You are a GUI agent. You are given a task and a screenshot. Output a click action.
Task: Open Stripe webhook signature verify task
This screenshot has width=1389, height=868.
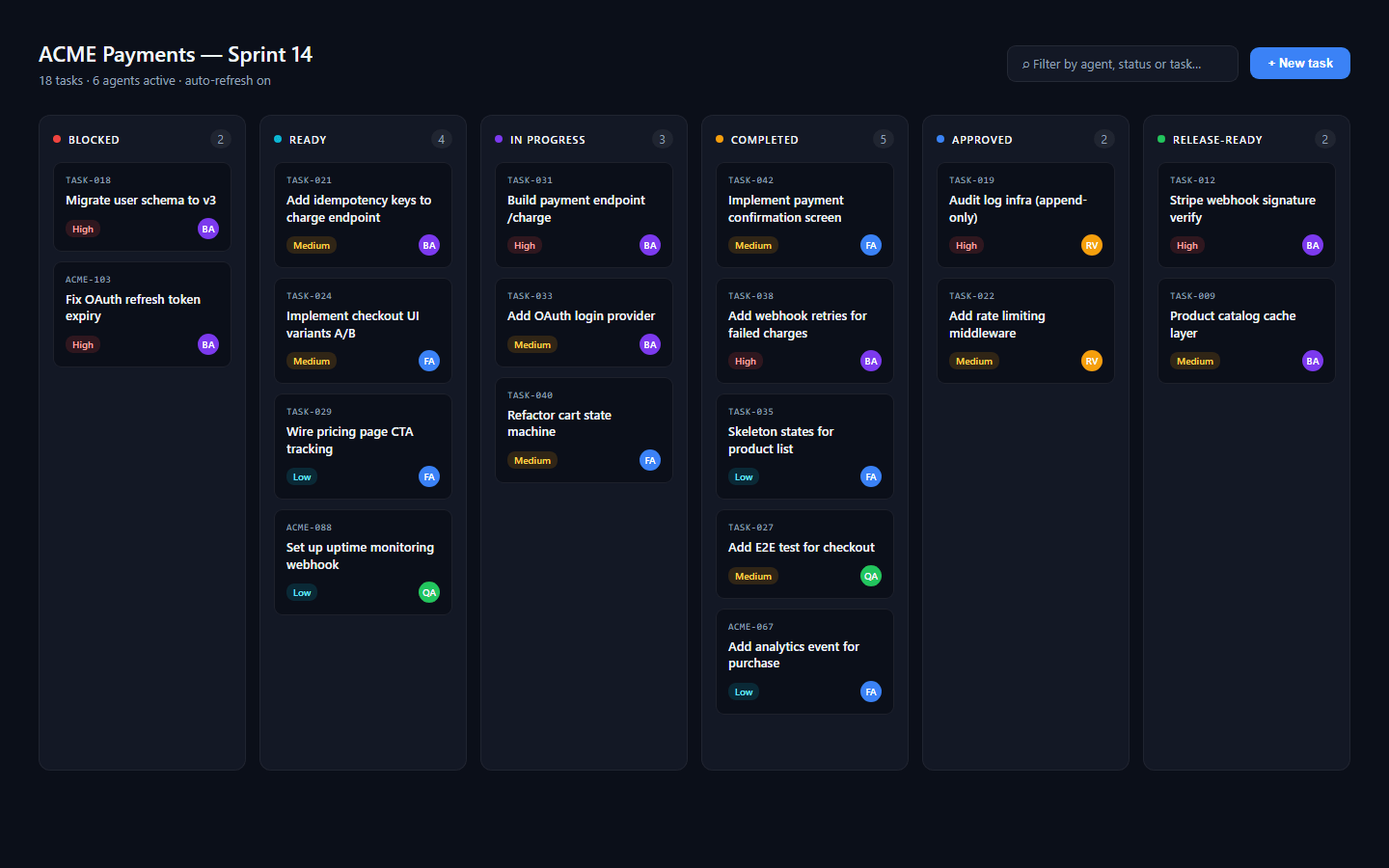click(1246, 215)
